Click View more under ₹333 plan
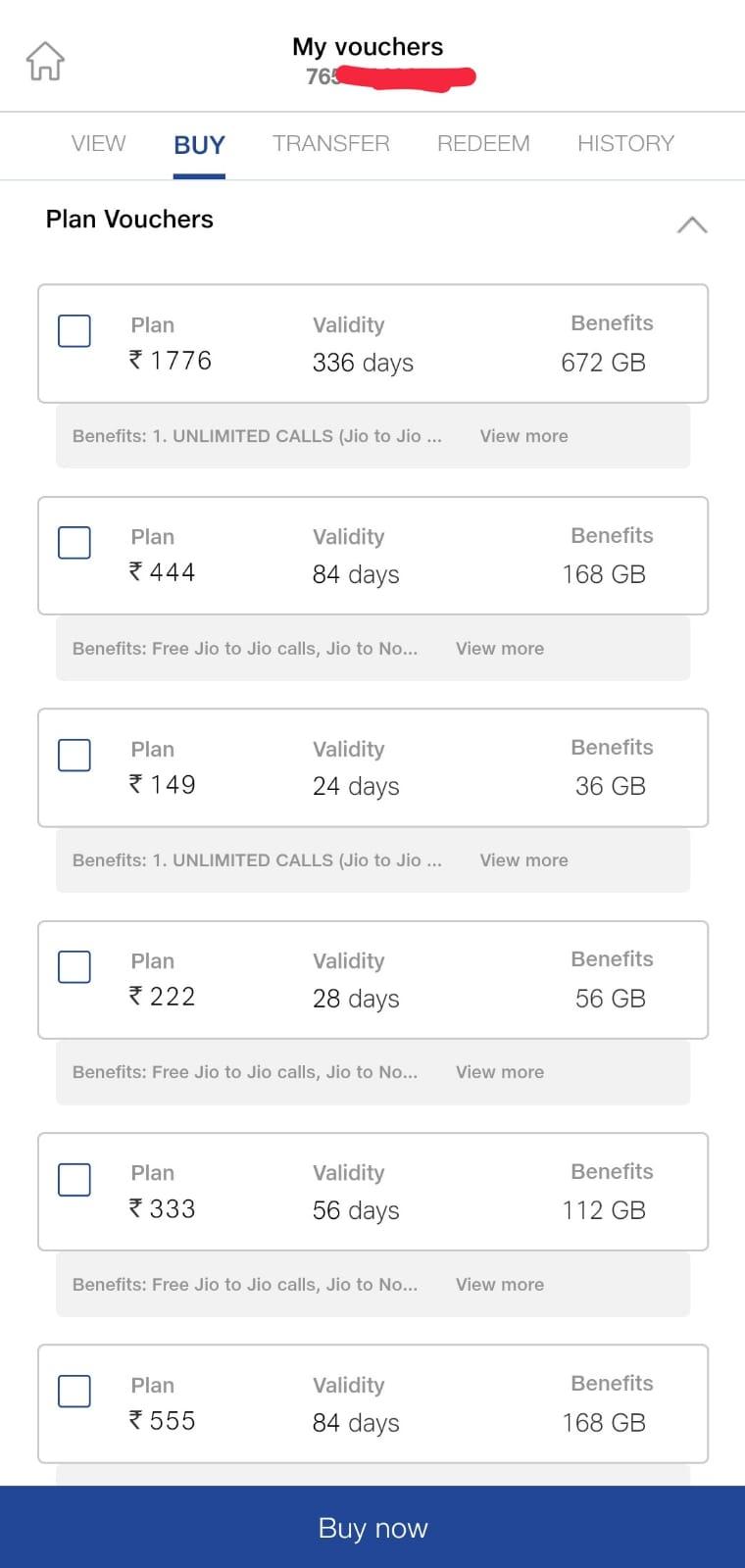The width and height of the screenshot is (745, 1568). [x=499, y=1285]
